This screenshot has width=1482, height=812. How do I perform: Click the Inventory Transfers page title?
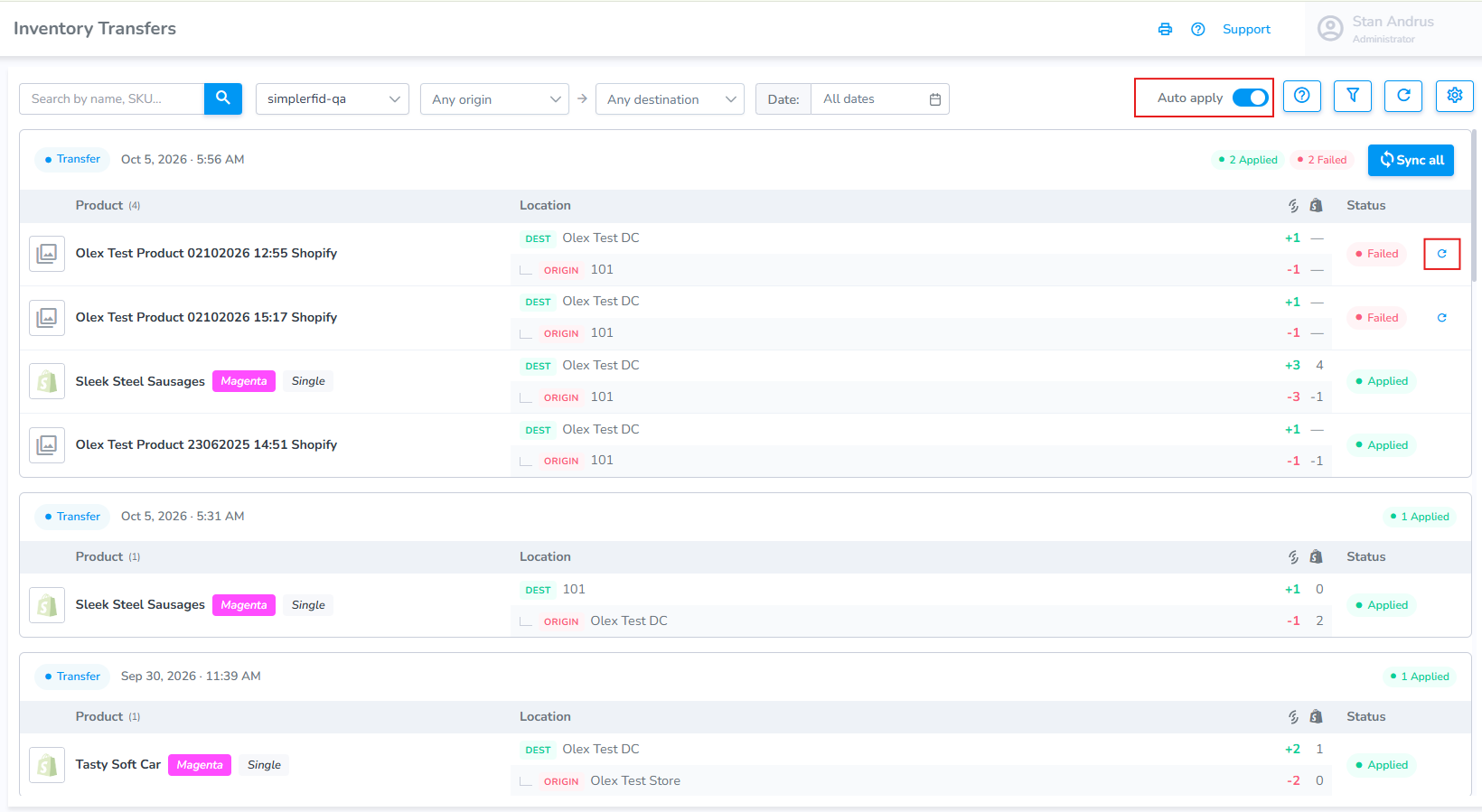coord(95,29)
